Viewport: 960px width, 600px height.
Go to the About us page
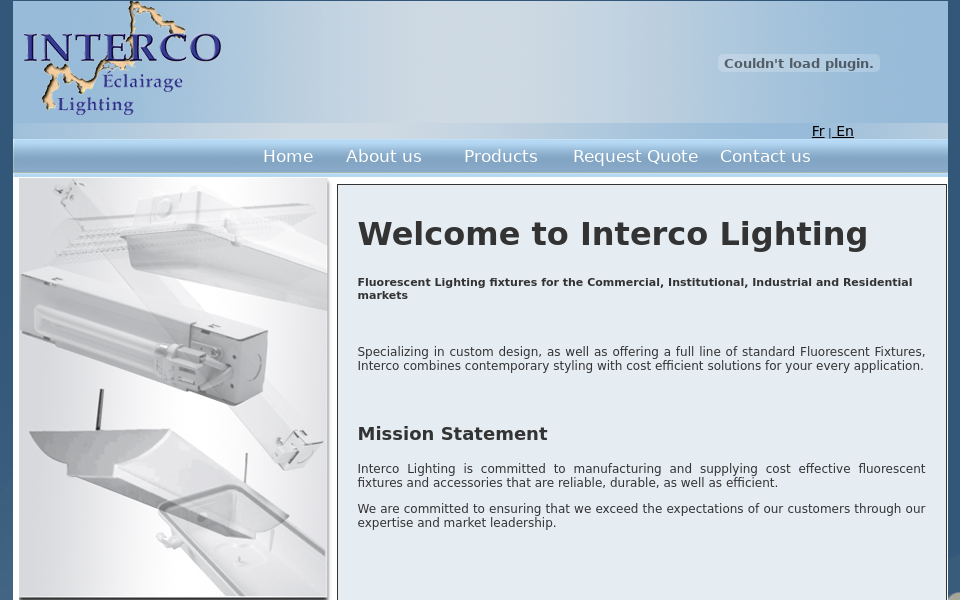(x=383, y=156)
